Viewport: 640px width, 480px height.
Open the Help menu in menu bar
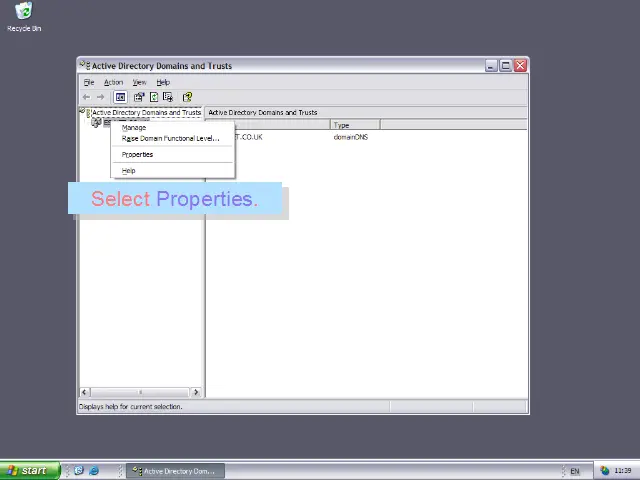163,82
